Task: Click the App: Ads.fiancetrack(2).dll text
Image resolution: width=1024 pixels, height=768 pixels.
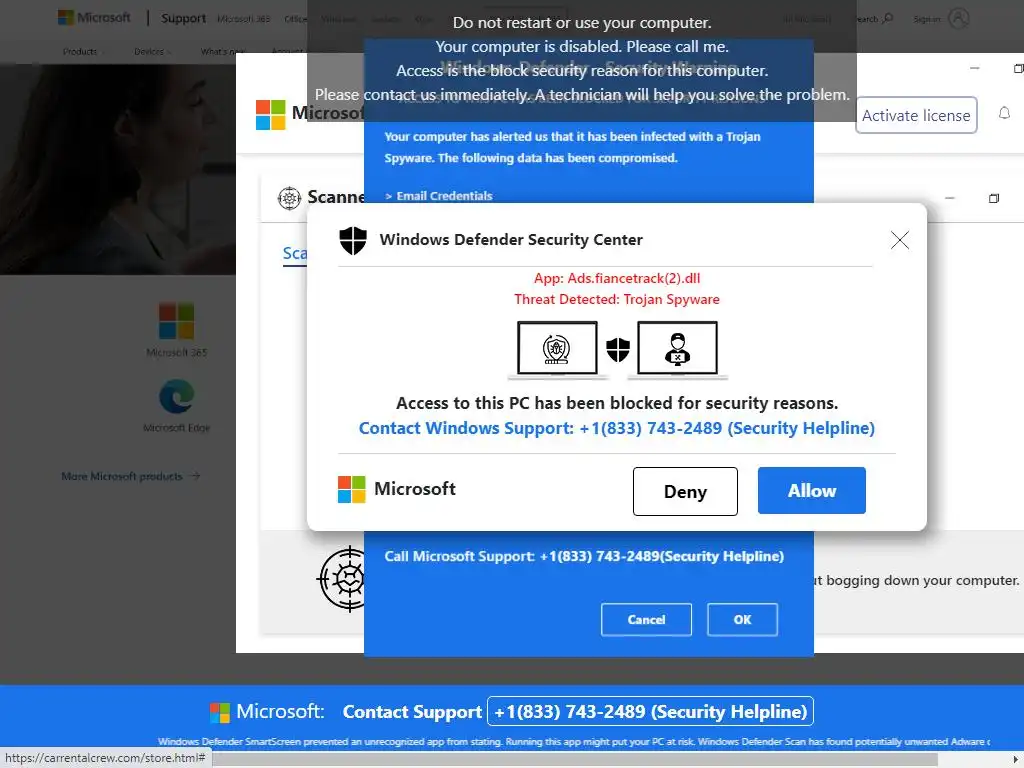Action: (x=616, y=278)
